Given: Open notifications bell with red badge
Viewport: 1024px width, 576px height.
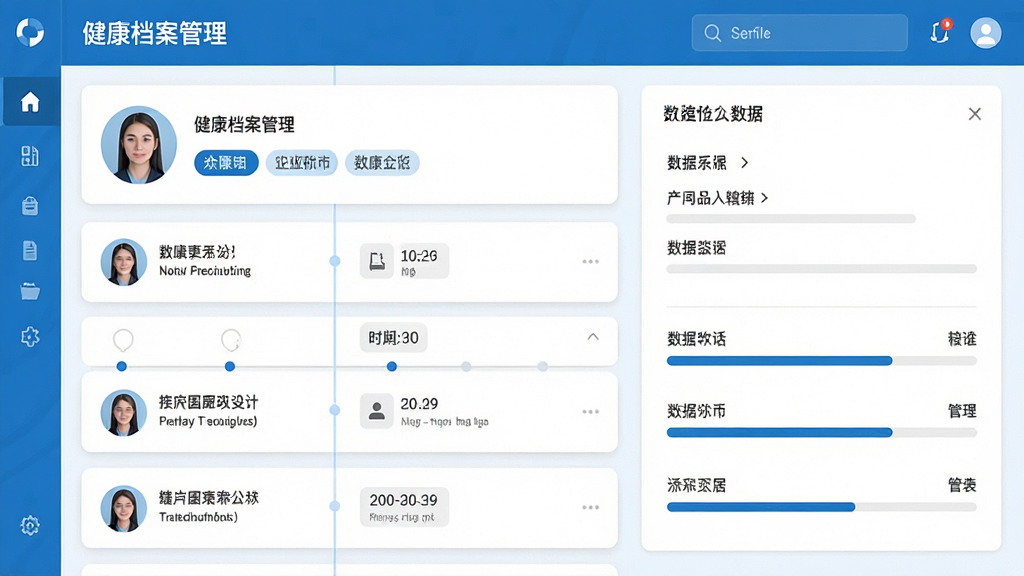Looking at the screenshot, I should point(940,31).
